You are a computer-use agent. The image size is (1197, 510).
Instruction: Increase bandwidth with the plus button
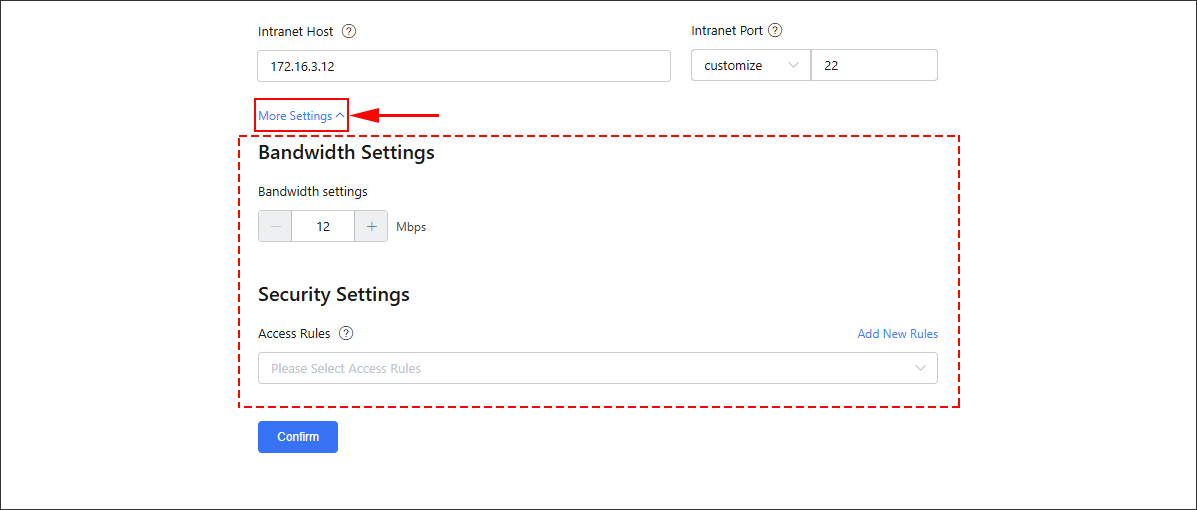coord(371,227)
